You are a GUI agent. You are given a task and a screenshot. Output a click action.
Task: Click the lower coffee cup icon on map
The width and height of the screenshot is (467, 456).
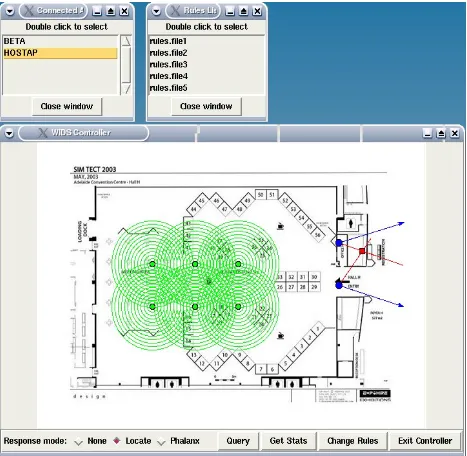tap(281, 336)
